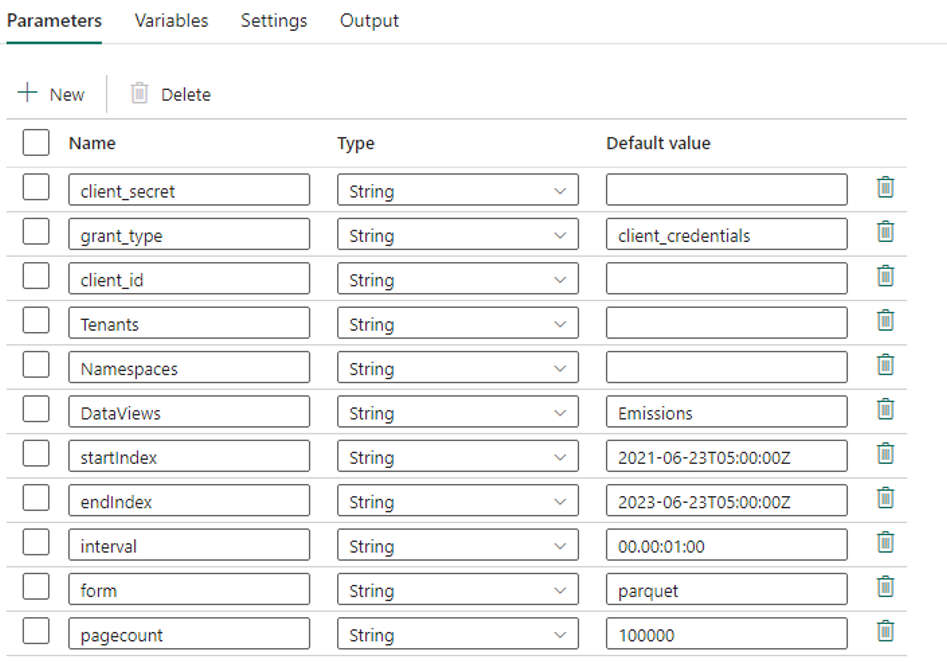Check the endIndex row checkbox
Viewport: 947px width, 663px height.
[36, 498]
